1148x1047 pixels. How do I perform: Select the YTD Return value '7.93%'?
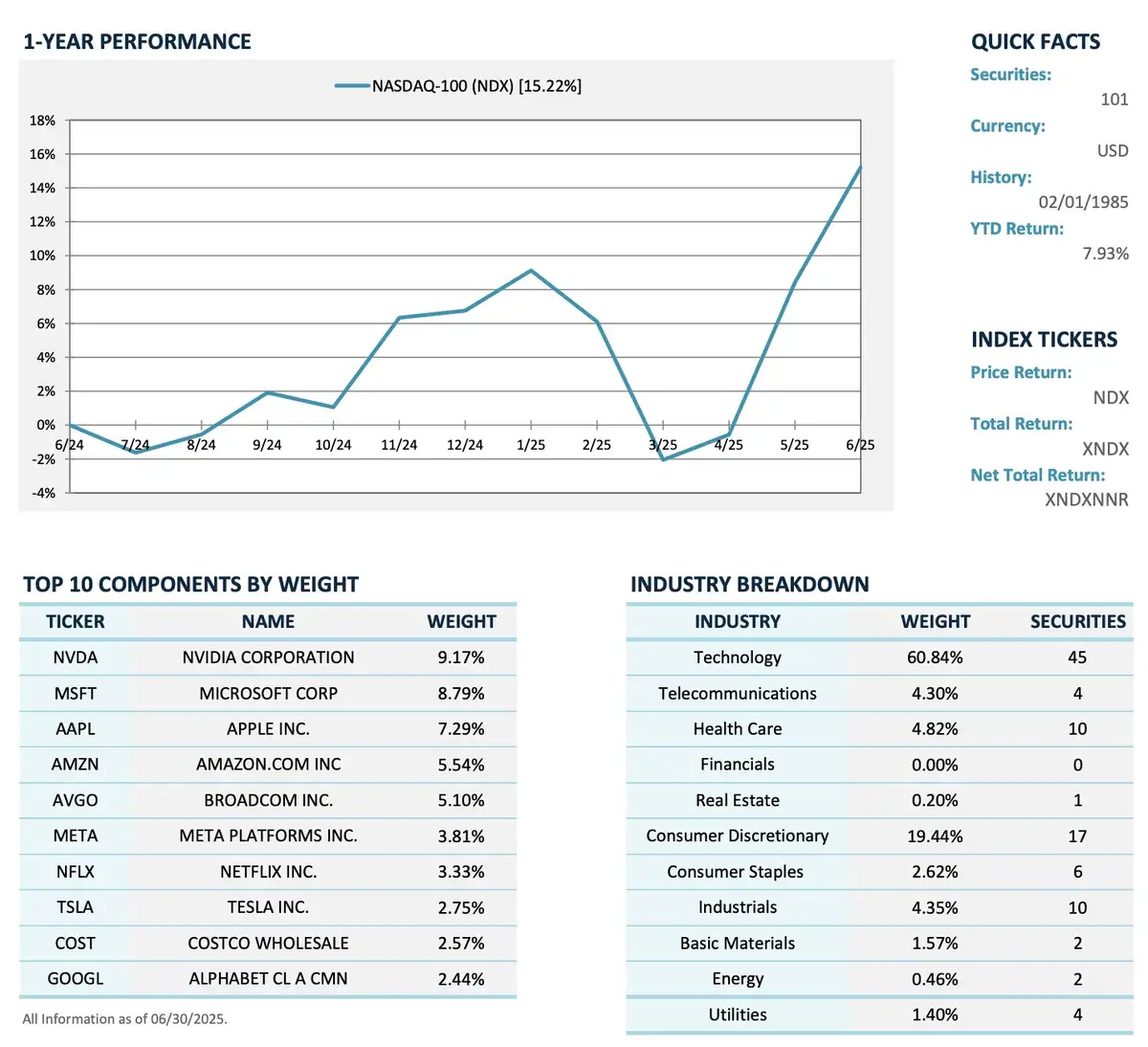pos(1105,254)
